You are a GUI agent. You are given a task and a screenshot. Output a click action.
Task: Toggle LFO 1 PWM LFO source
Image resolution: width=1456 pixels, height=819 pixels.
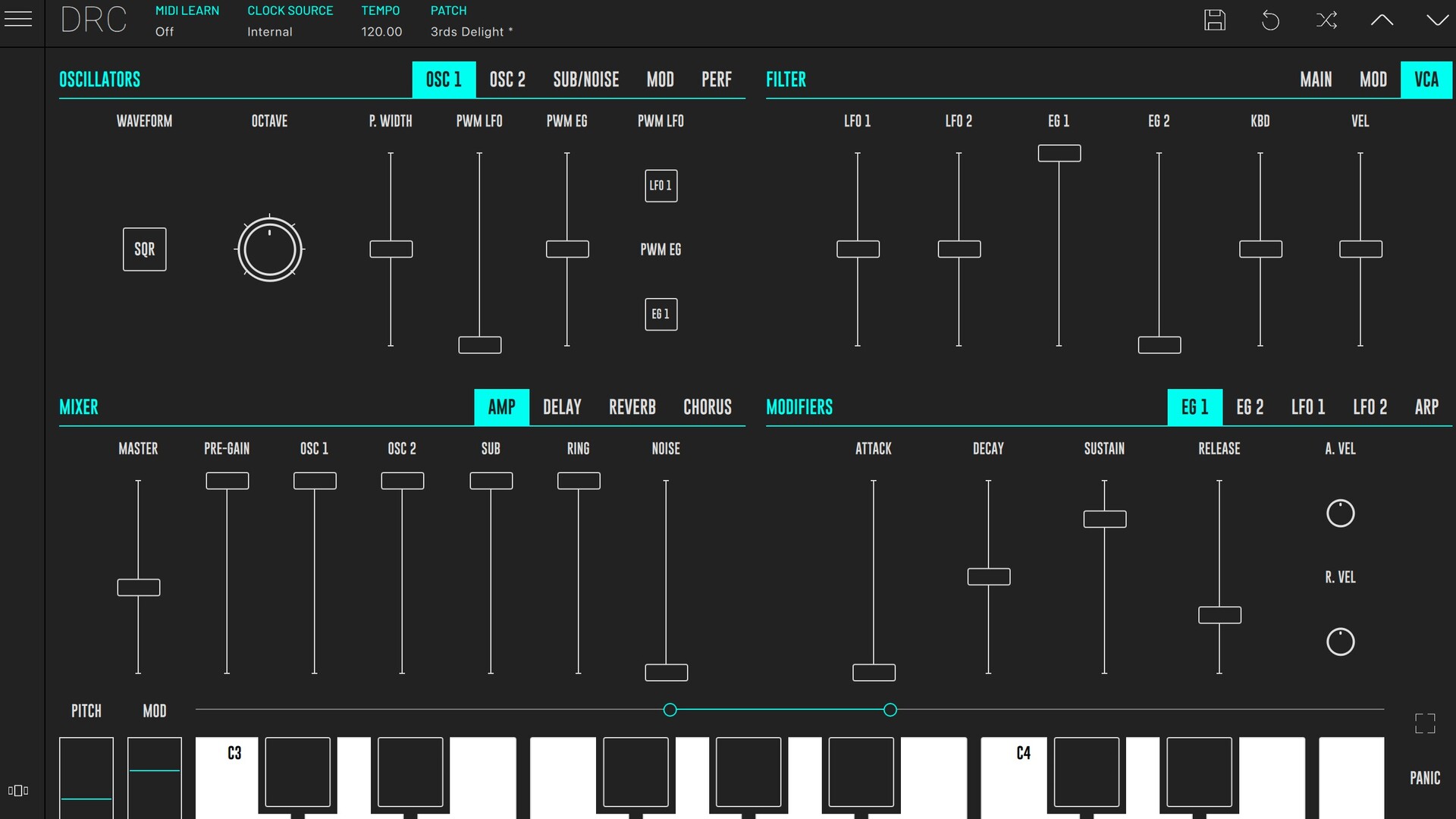click(x=661, y=186)
